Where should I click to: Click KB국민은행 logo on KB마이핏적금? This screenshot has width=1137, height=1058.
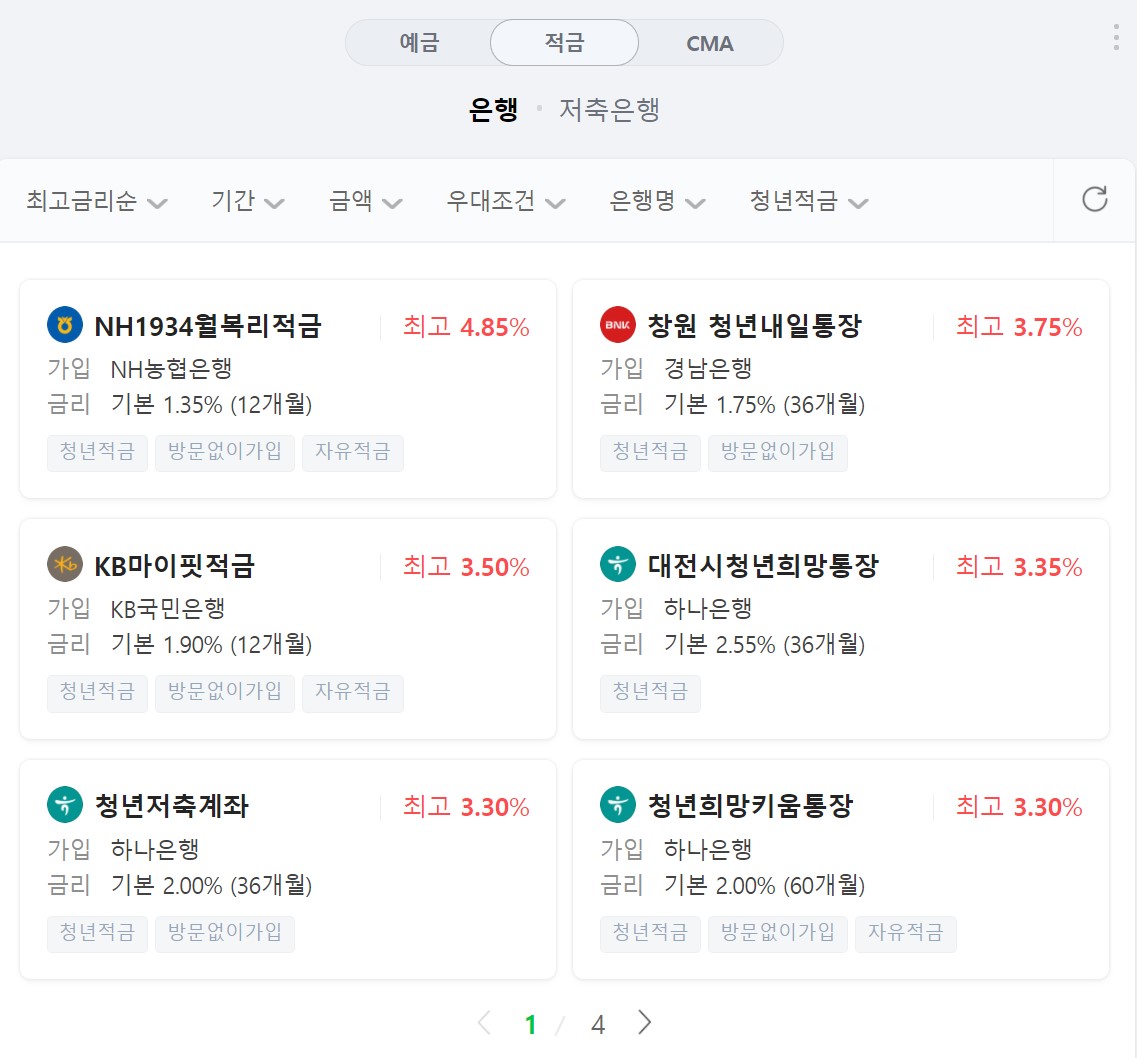[65, 564]
